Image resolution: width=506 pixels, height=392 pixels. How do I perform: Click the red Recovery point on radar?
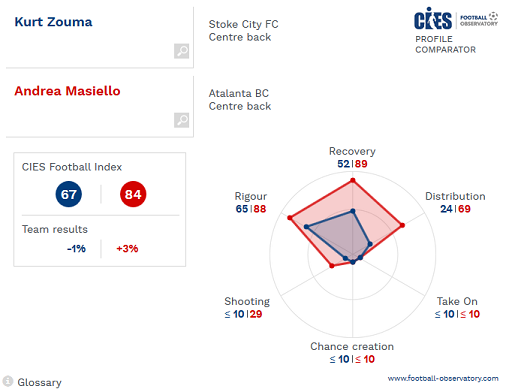coord(353,180)
